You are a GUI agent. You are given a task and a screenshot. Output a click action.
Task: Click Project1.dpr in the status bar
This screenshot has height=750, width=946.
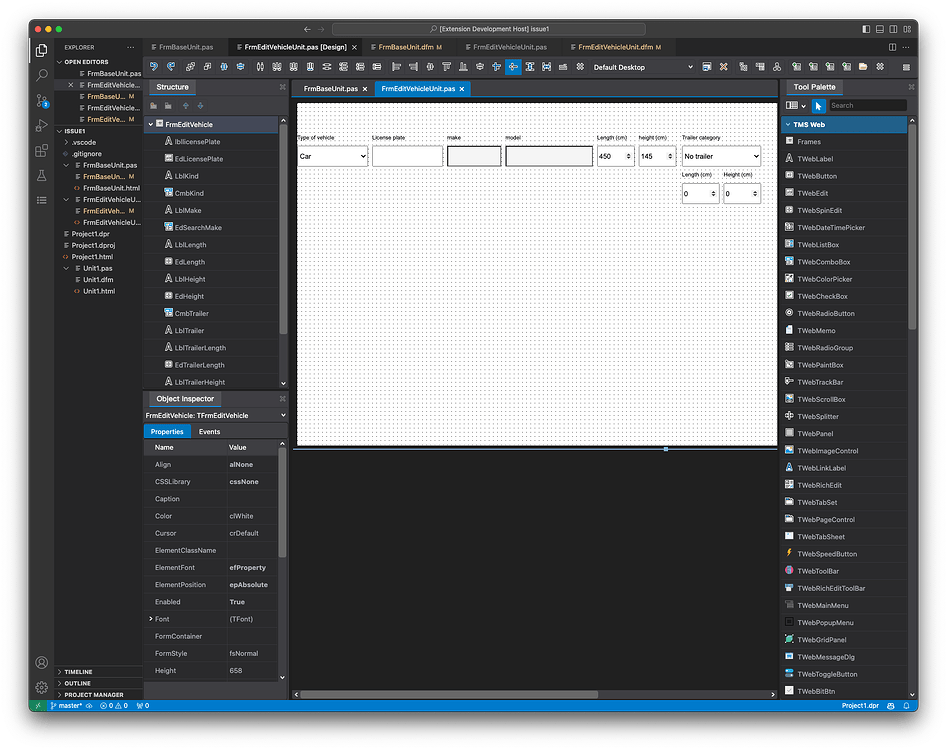pos(860,706)
